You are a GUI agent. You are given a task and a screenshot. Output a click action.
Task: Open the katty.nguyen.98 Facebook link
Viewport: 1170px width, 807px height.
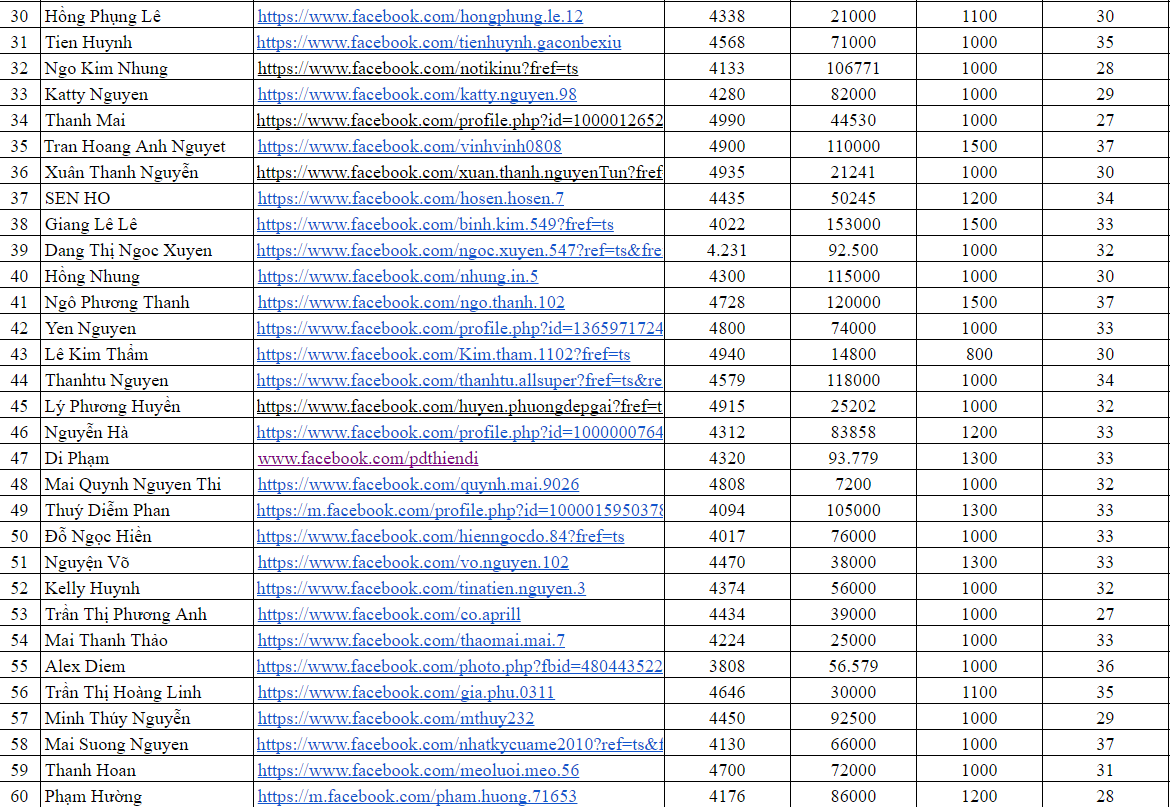pos(416,95)
